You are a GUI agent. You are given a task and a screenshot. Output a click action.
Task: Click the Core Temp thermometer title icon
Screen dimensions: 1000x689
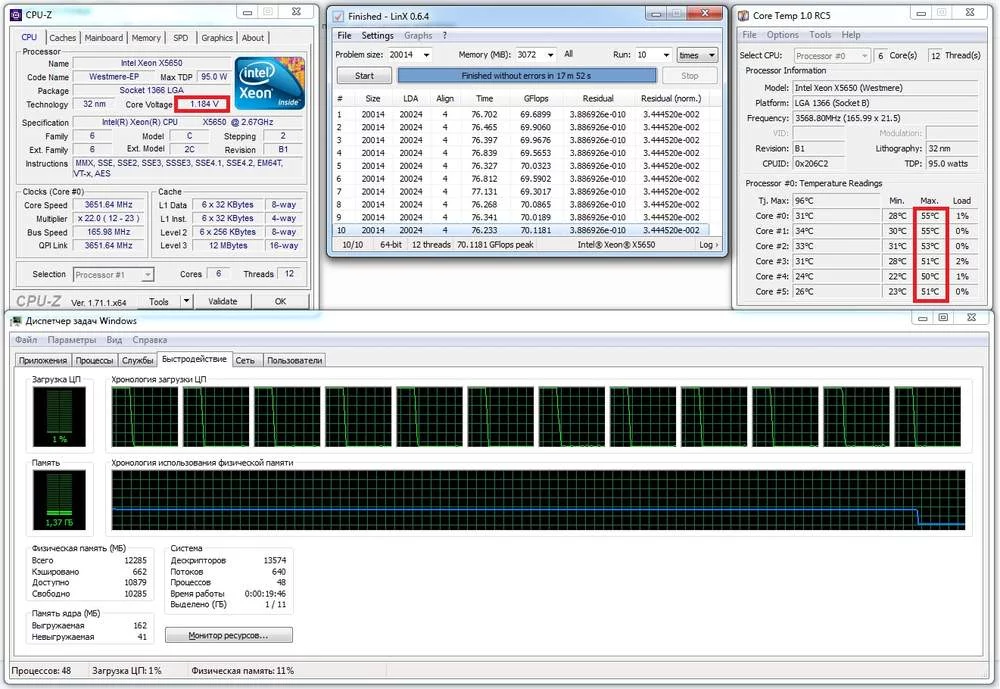(x=743, y=15)
